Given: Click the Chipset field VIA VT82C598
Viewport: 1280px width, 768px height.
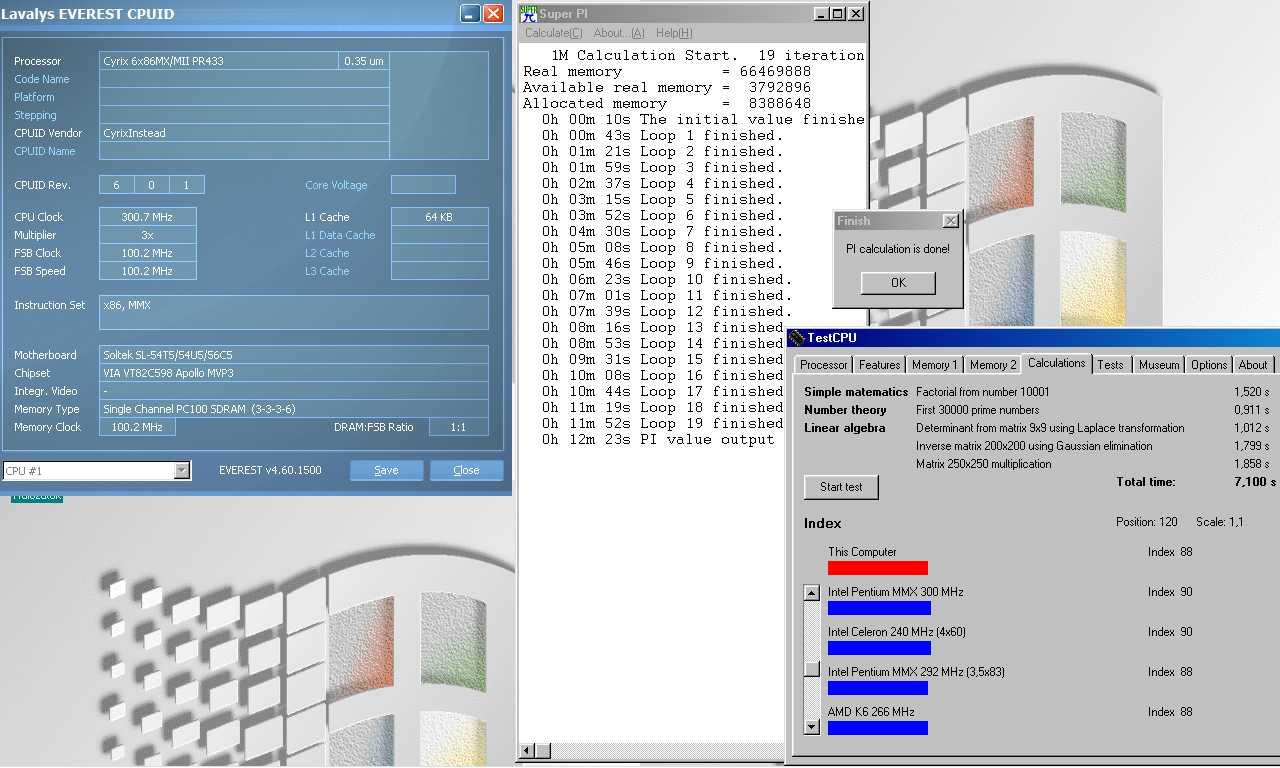Looking at the screenshot, I should (294, 373).
